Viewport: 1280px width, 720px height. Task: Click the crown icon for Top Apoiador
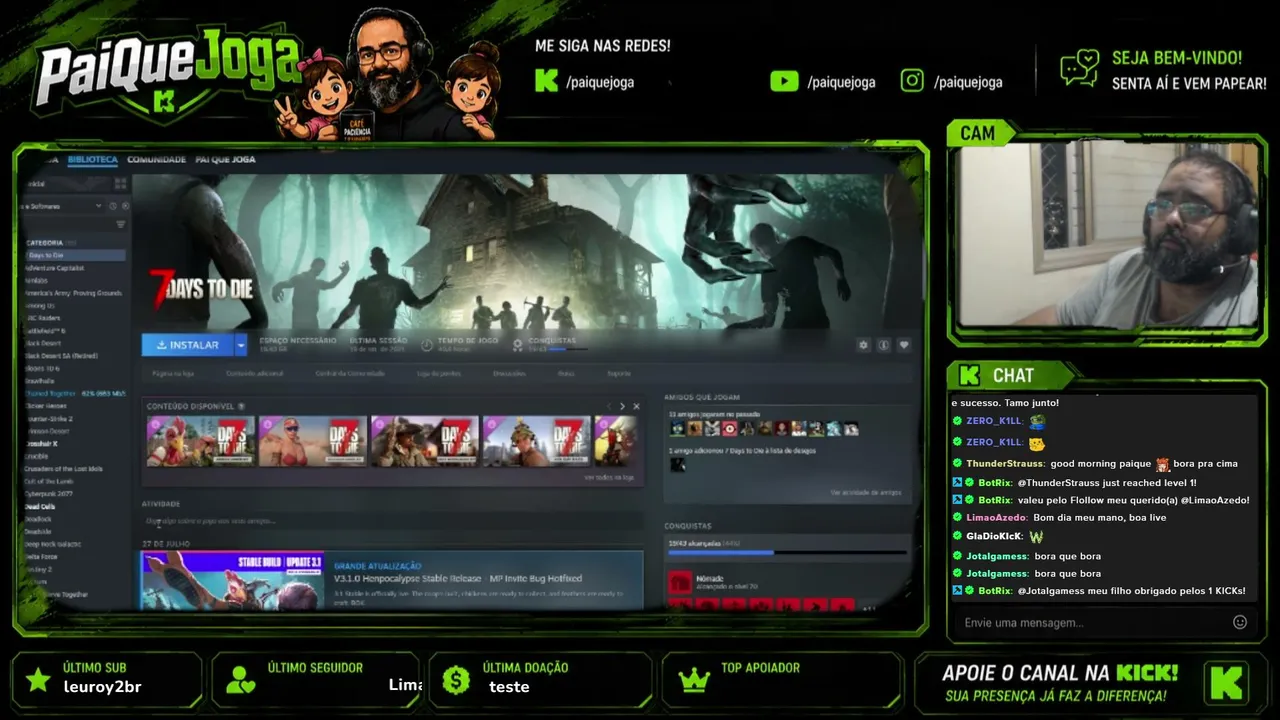[694, 680]
